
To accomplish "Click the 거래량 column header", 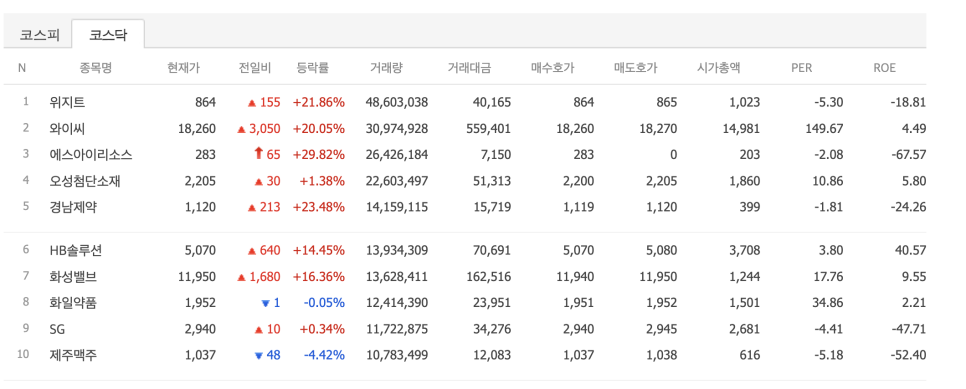I will coord(386,68).
